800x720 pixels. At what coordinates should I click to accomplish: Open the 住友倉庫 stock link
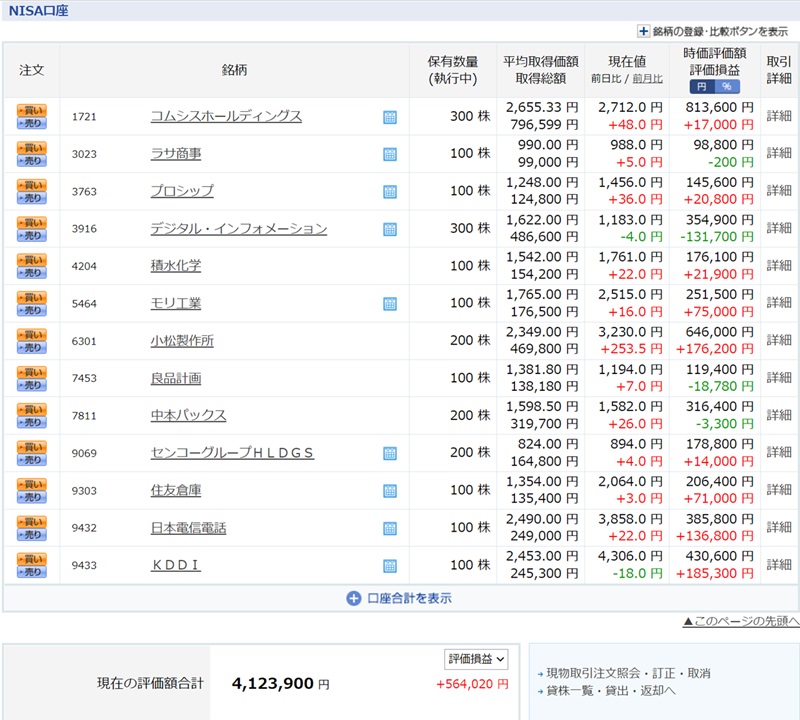[x=176, y=490]
